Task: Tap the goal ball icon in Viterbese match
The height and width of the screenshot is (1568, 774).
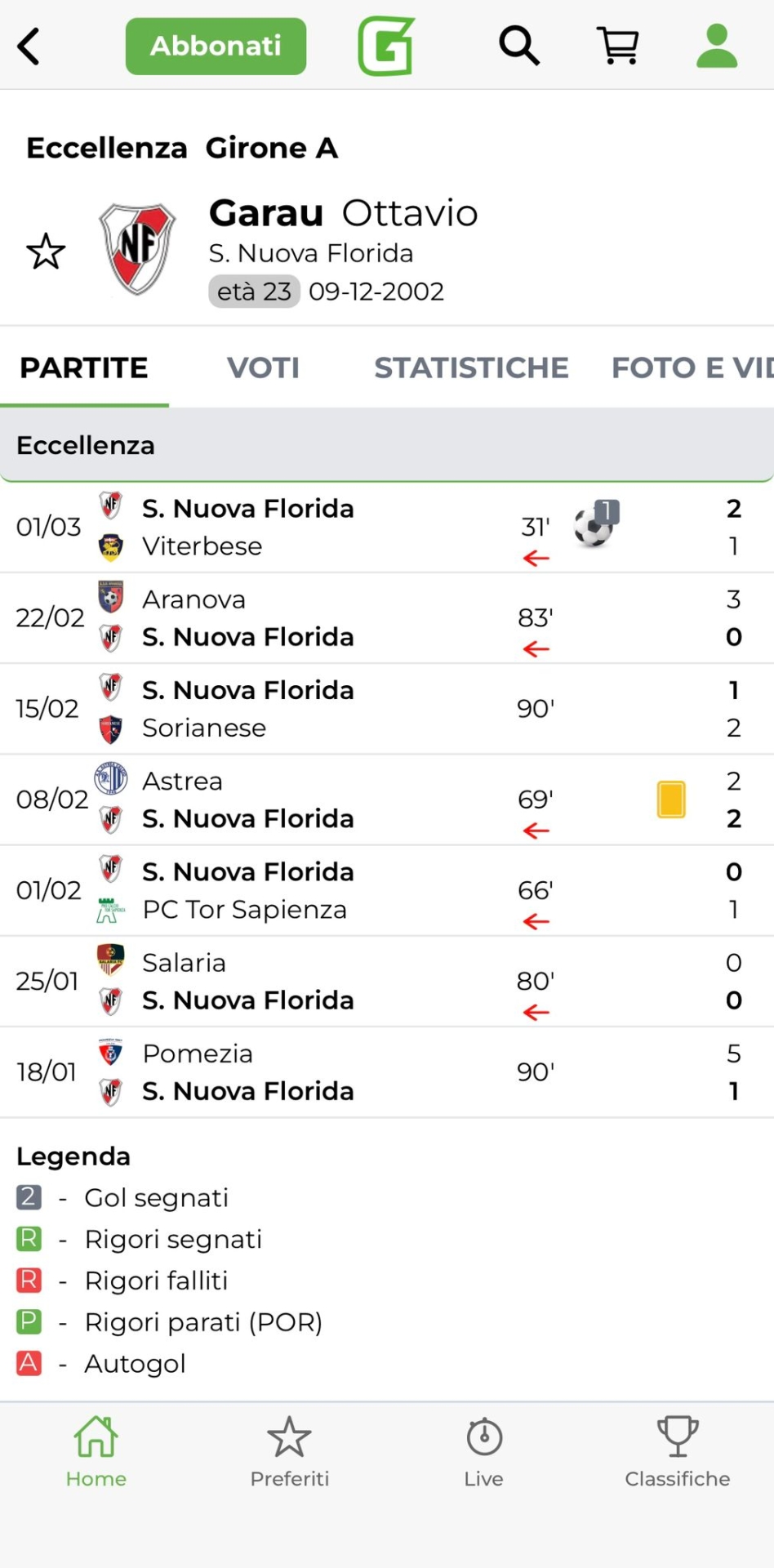Action: click(594, 525)
